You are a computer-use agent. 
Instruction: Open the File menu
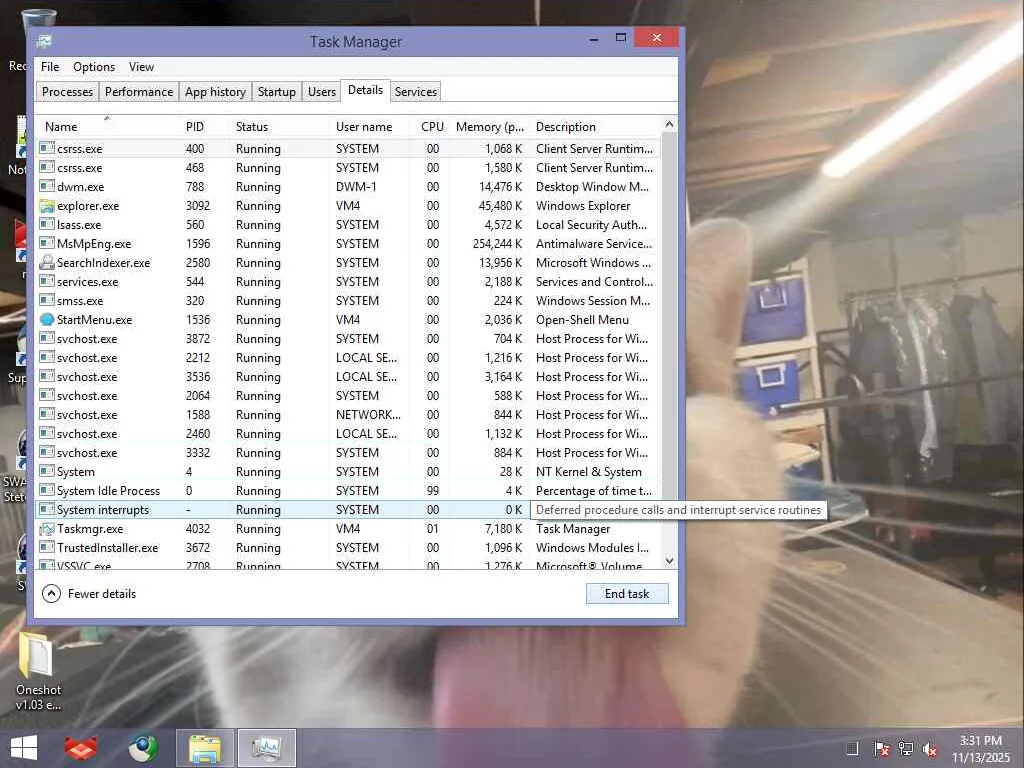(50, 67)
